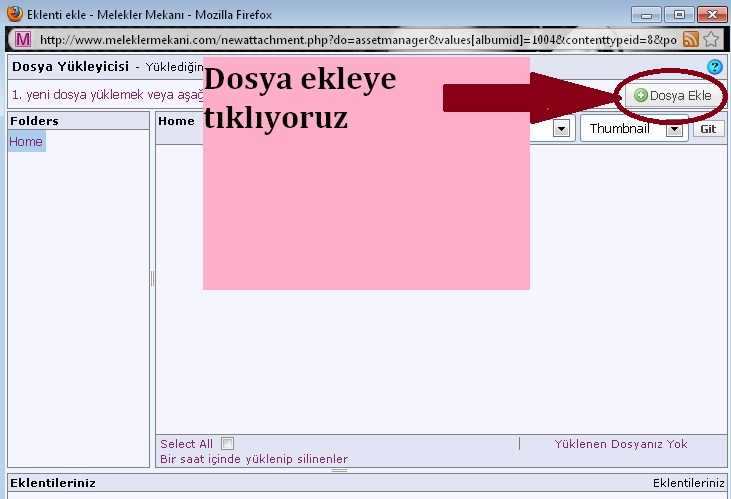Open the blue help question mark icon
This screenshot has width=731, height=499.
pos(714,67)
